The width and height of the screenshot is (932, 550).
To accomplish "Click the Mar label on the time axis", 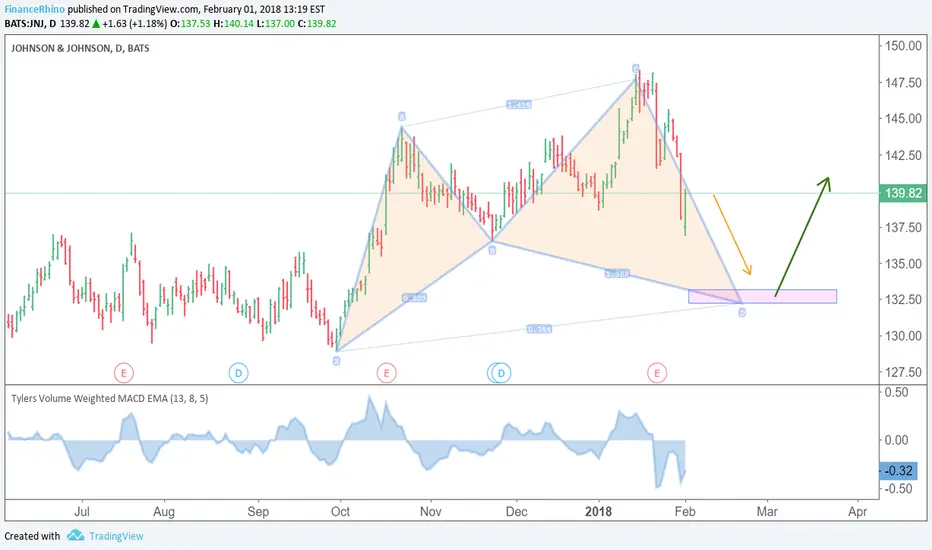I will [767, 511].
